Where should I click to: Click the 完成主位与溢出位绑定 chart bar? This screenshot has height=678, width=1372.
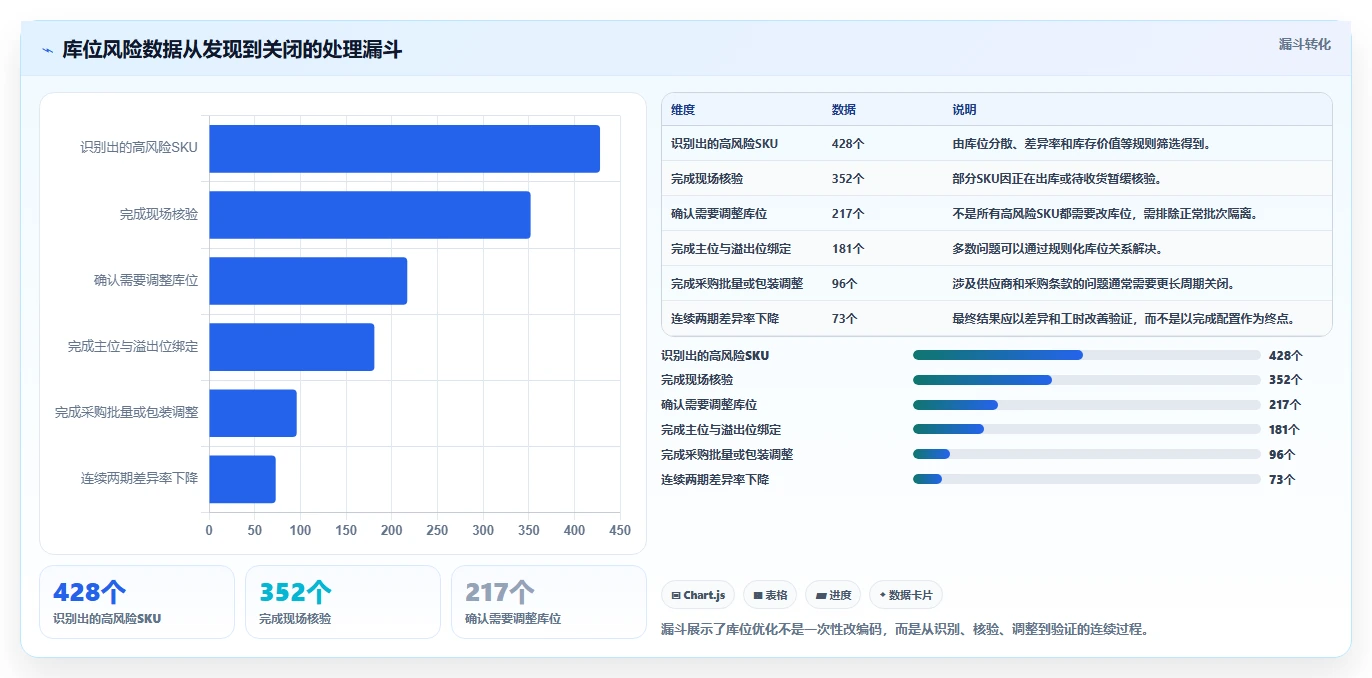tap(291, 347)
